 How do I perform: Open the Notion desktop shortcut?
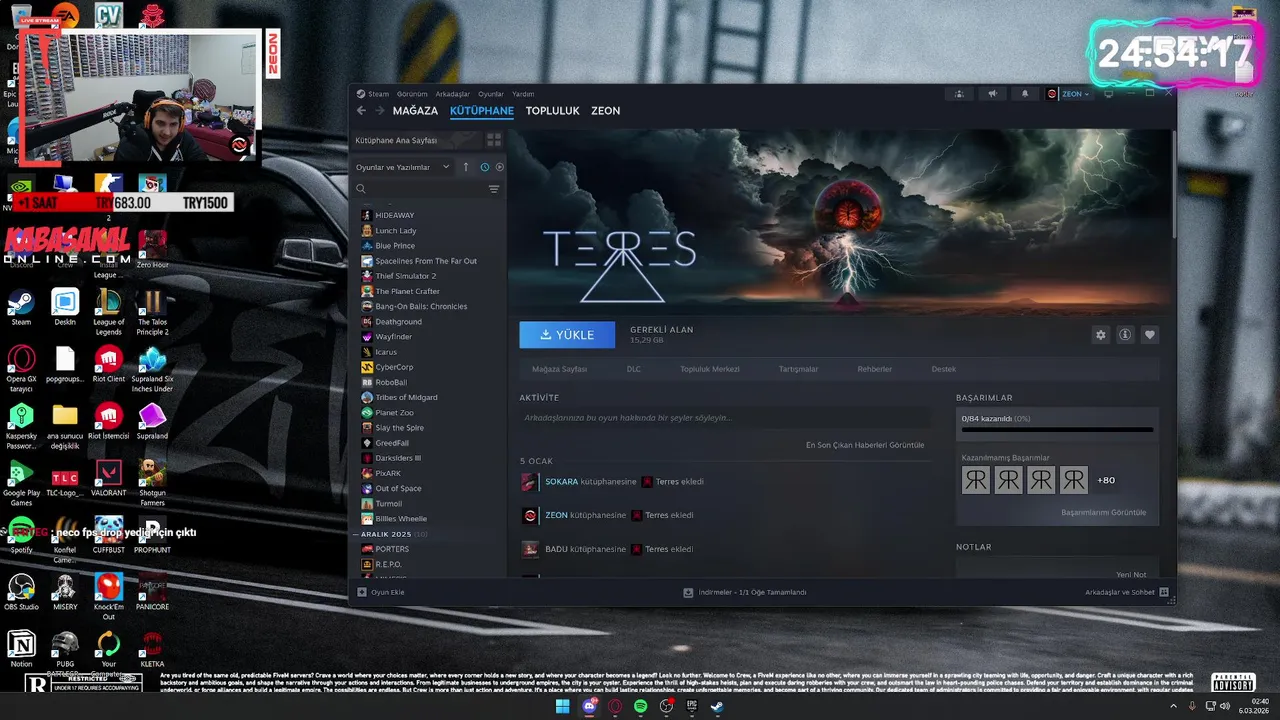[21, 649]
